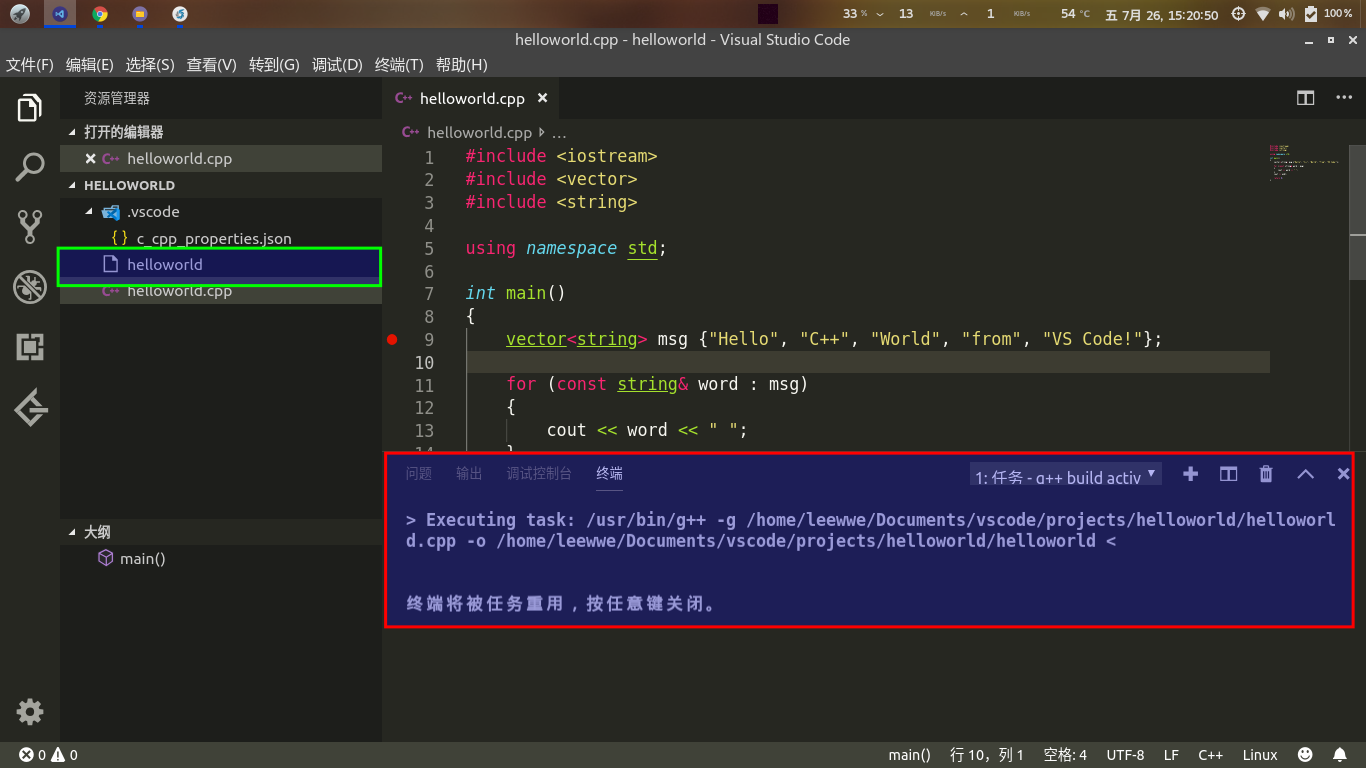Launch Chrome from the top panel
The height and width of the screenshot is (768, 1366).
(x=100, y=14)
